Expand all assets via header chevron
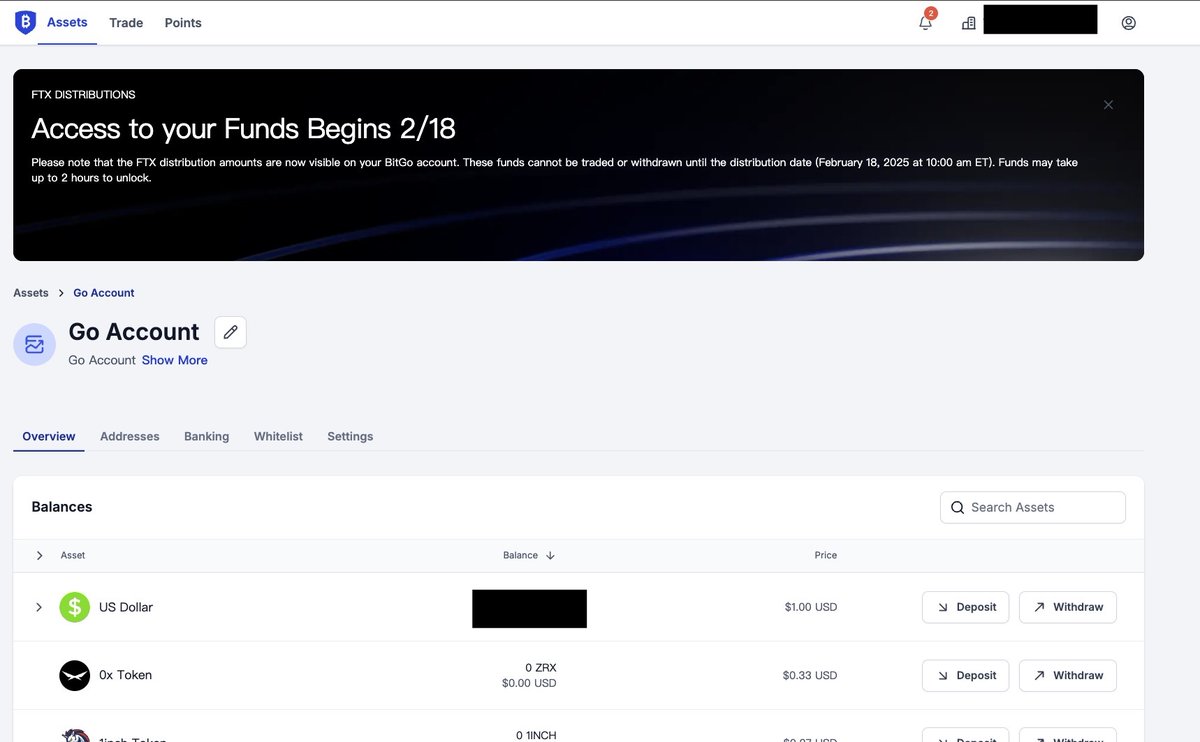1200x742 pixels. click(x=39, y=555)
